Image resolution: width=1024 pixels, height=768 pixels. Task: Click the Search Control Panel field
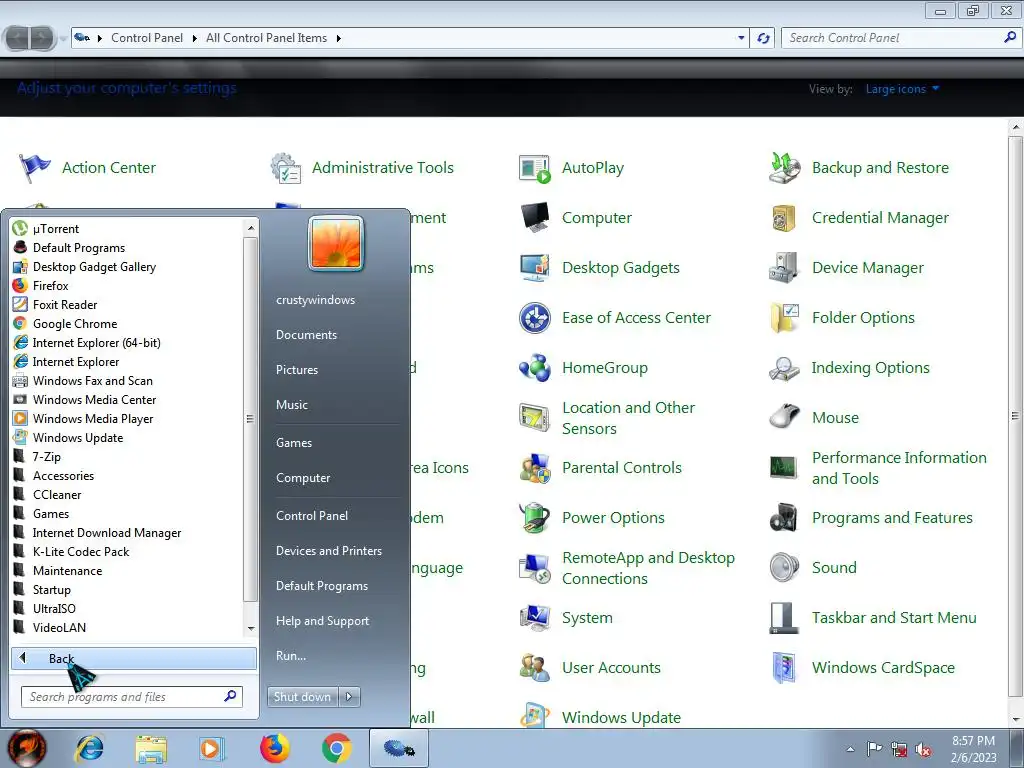[x=899, y=38]
